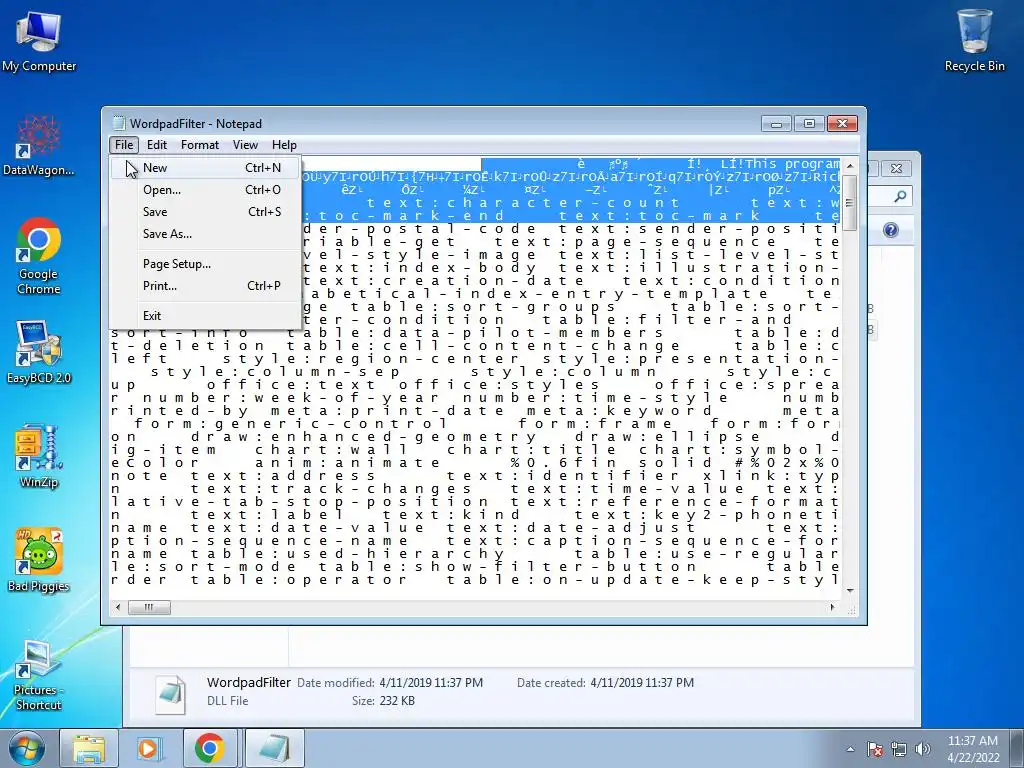
Task: Click the Date modified value in details pane
Action: pyautogui.click(x=431, y=682)
